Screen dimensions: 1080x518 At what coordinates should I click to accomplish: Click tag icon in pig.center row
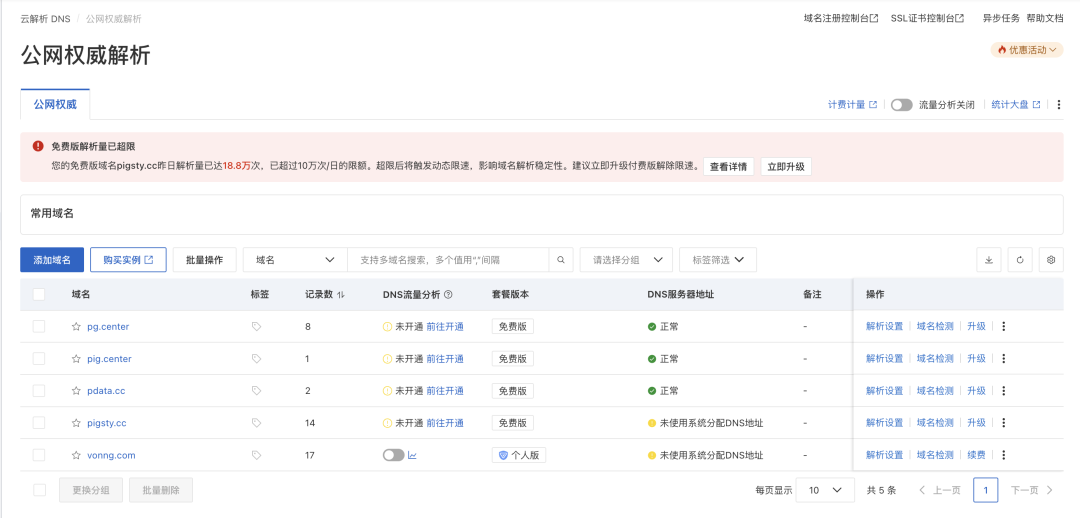pyautogui.click(x=256, y=359)
